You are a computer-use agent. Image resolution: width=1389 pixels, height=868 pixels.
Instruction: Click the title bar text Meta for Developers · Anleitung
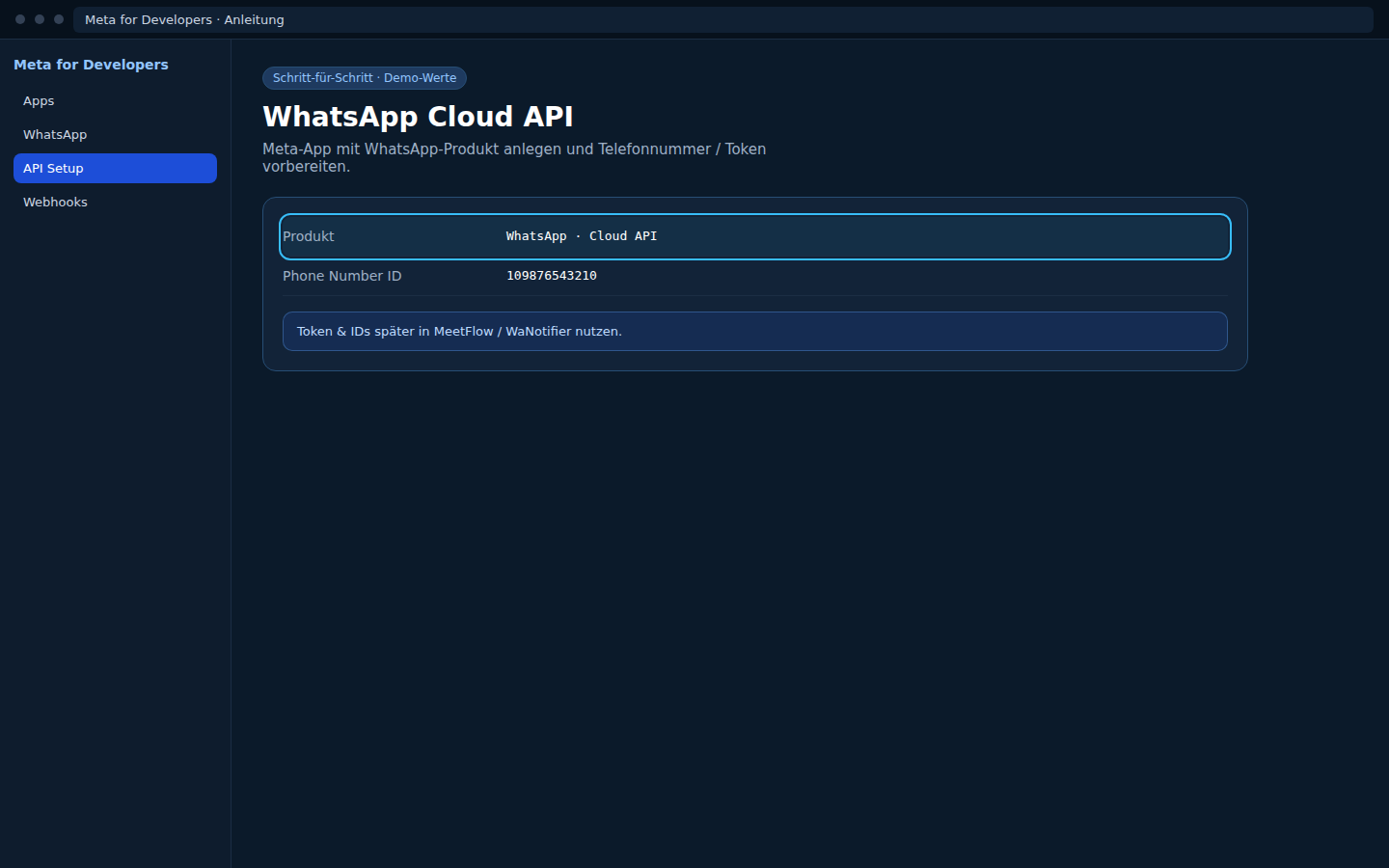pyautogui.click(x=184, y=19)
